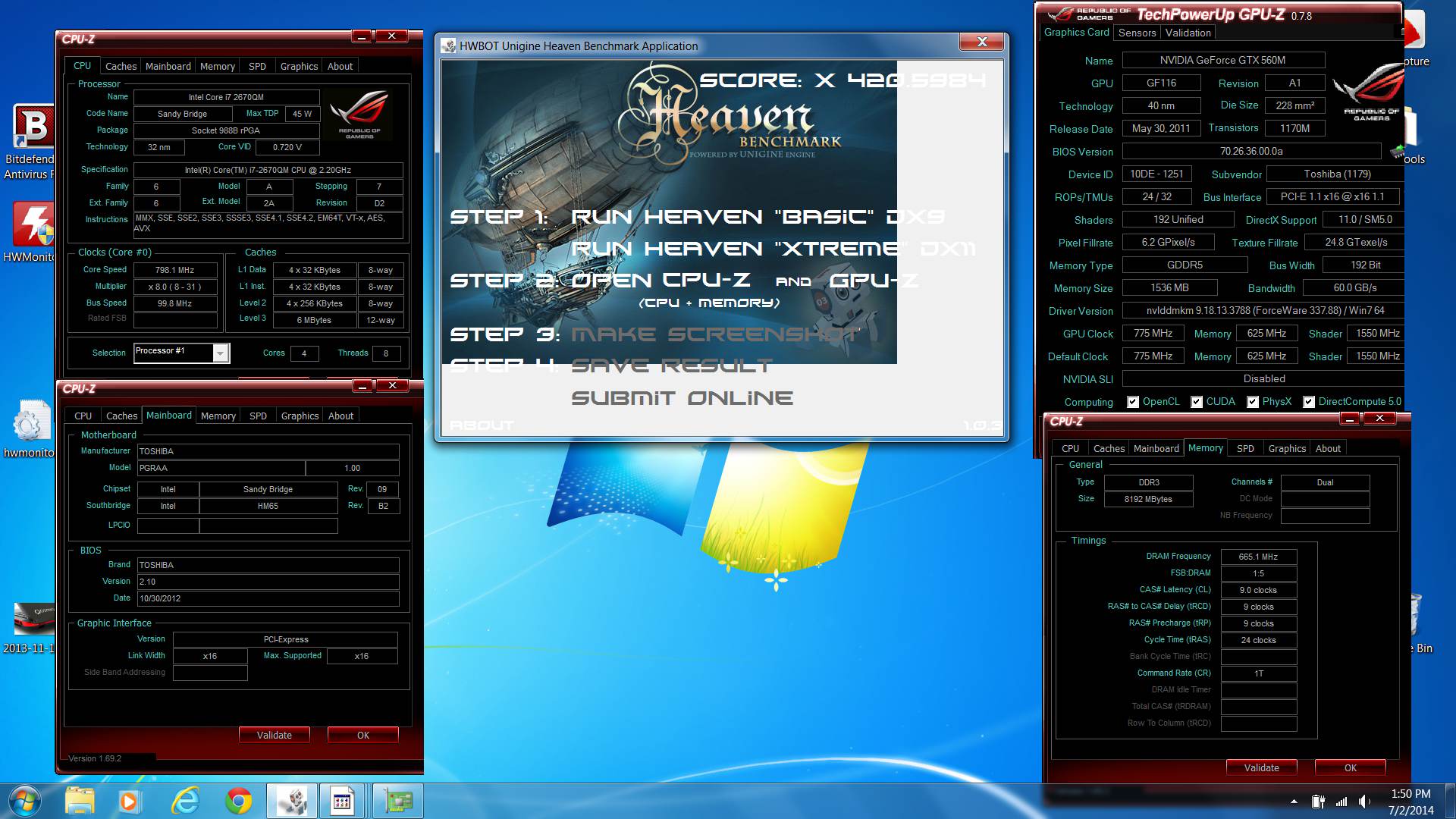This screenshot has height=819, width=1456.
Task: Click the ROG logo in CPU-Z CPU tab
Action: 359,114
